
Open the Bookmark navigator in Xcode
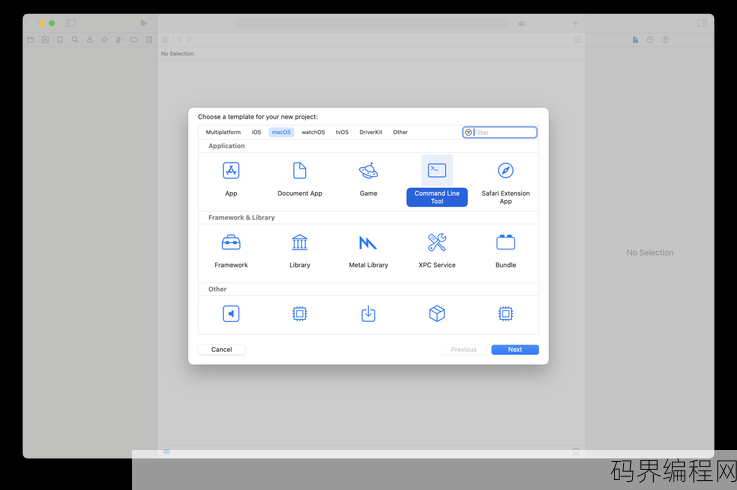(x=60, y=40)
